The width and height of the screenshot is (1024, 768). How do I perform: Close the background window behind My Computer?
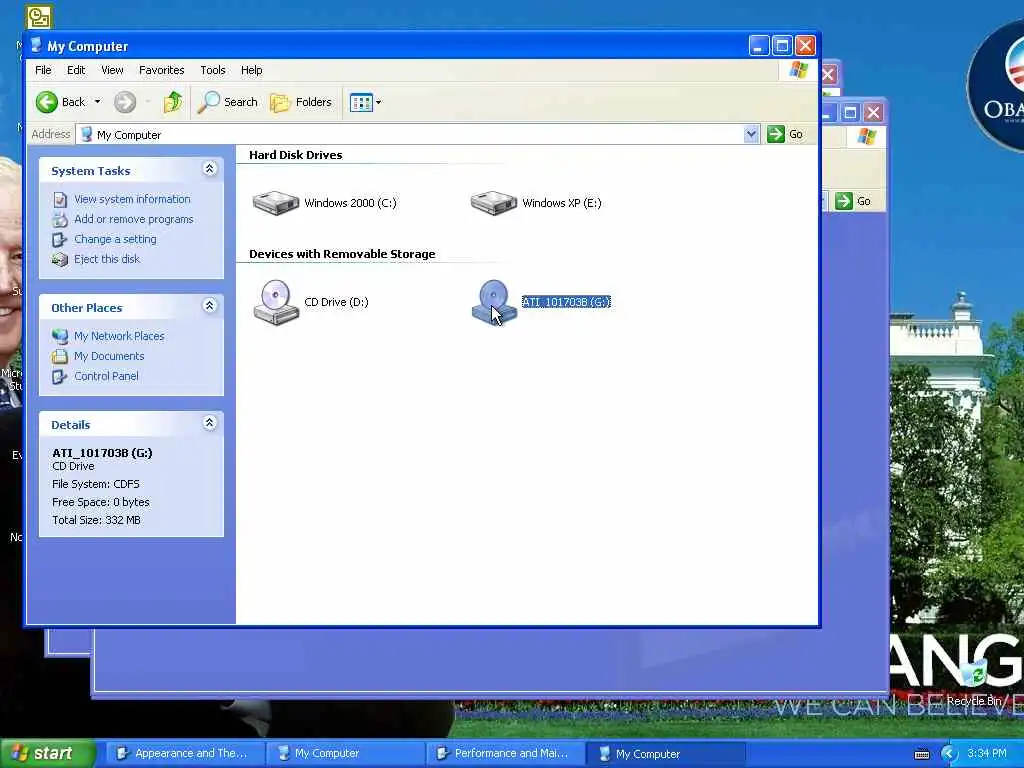click(874, 112)
